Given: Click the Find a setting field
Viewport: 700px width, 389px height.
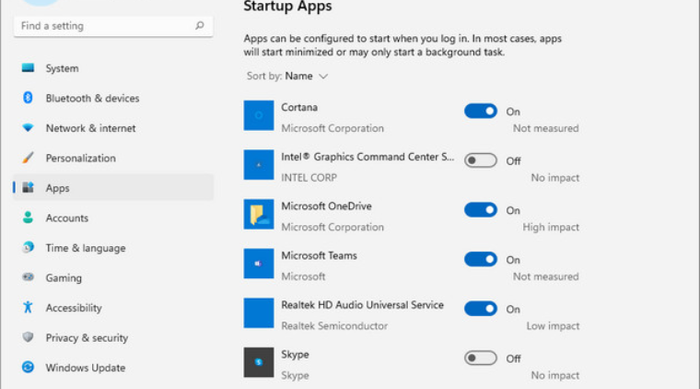Looking at the screenshot, I should coord(113,26).
